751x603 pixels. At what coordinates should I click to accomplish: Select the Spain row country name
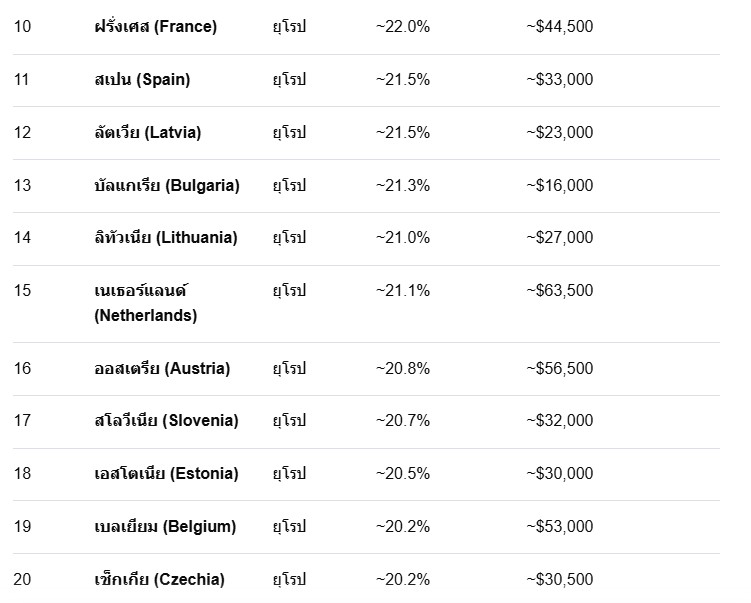[142, 79]
